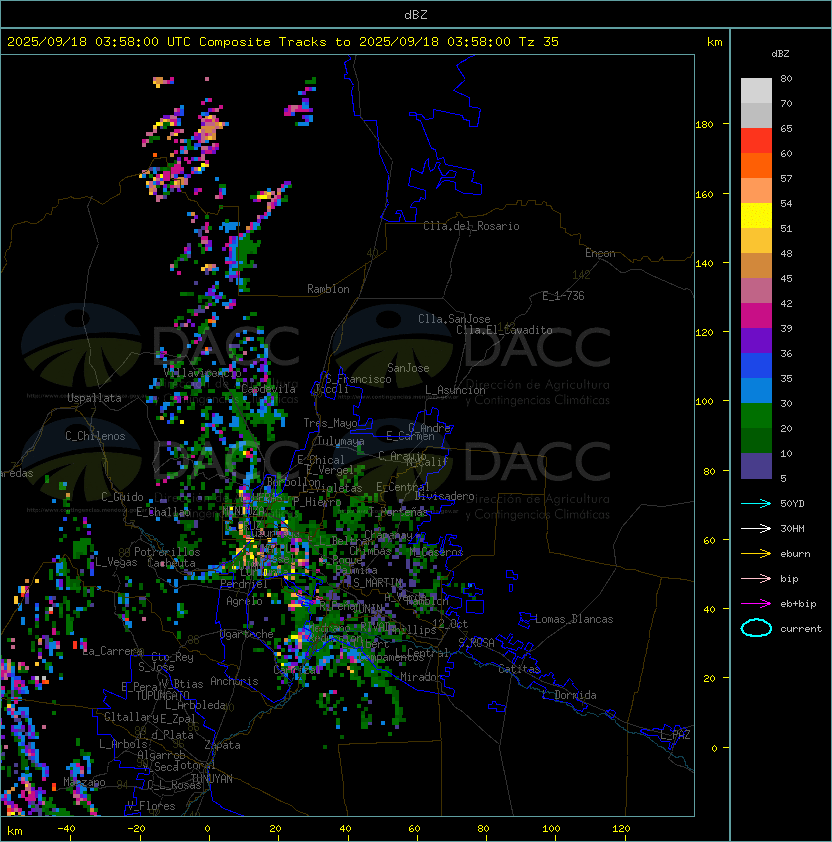Click the 'Ugarteche' map label

pyautogui.click(x=247, y=634)
